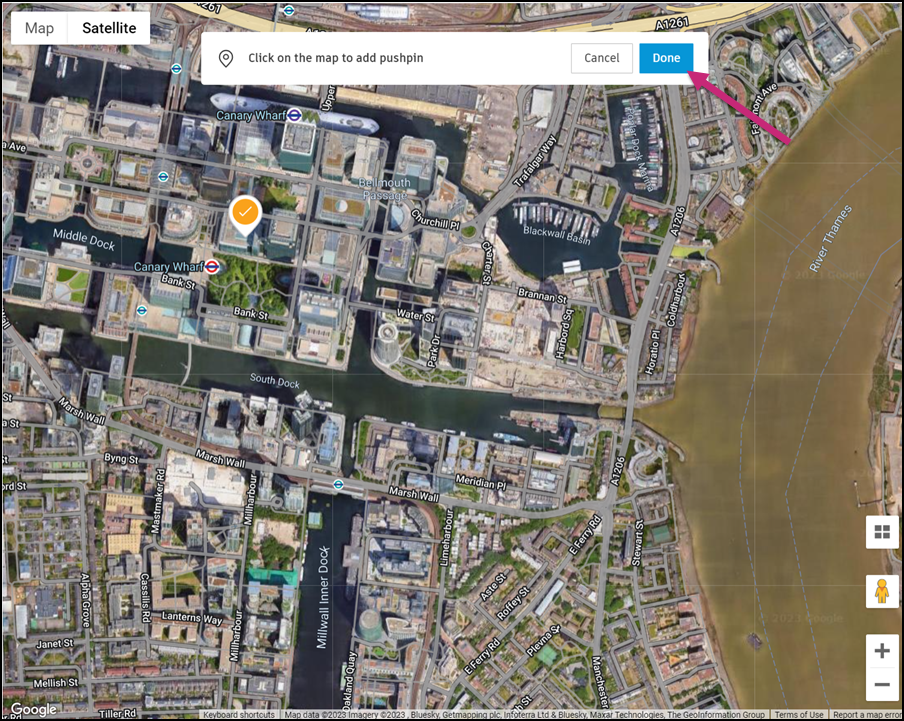Open the Terms of Use link
This screenshot has height=721, width=904.
tap(799, 715)
